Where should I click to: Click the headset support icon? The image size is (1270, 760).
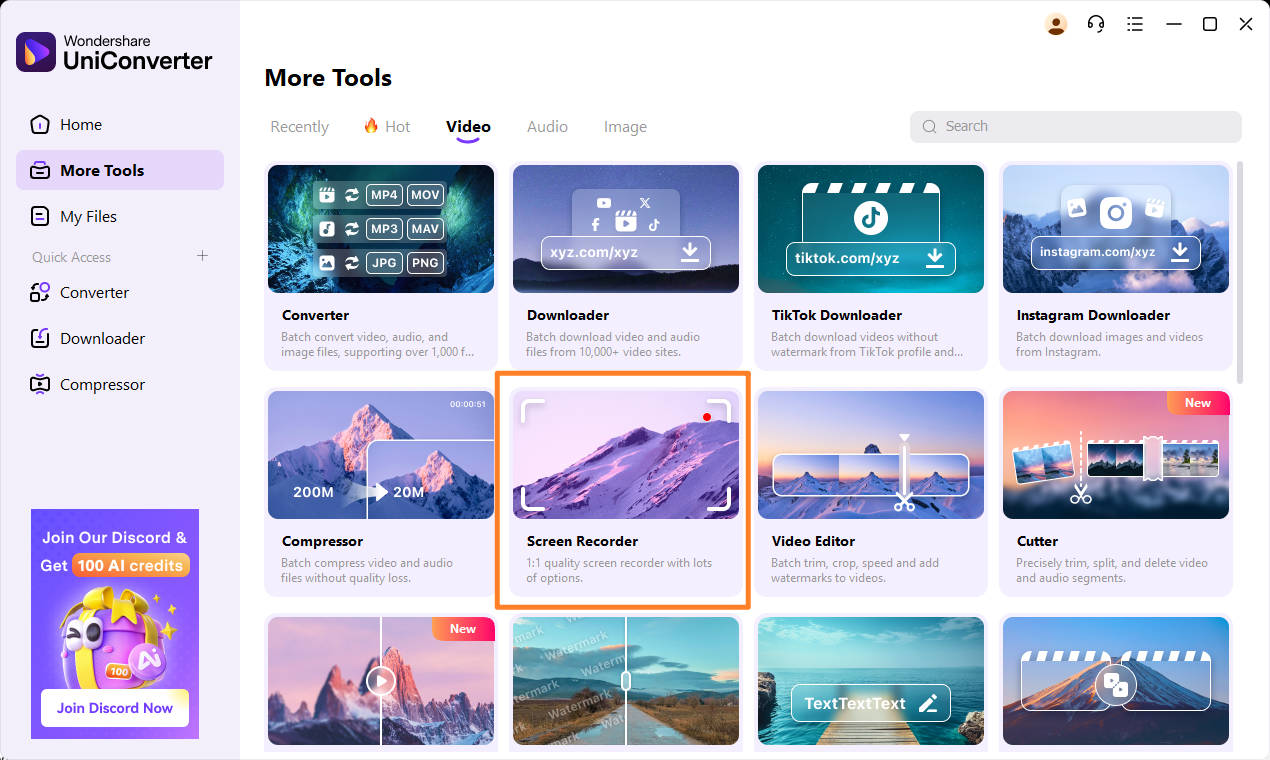pos(1096,24)
